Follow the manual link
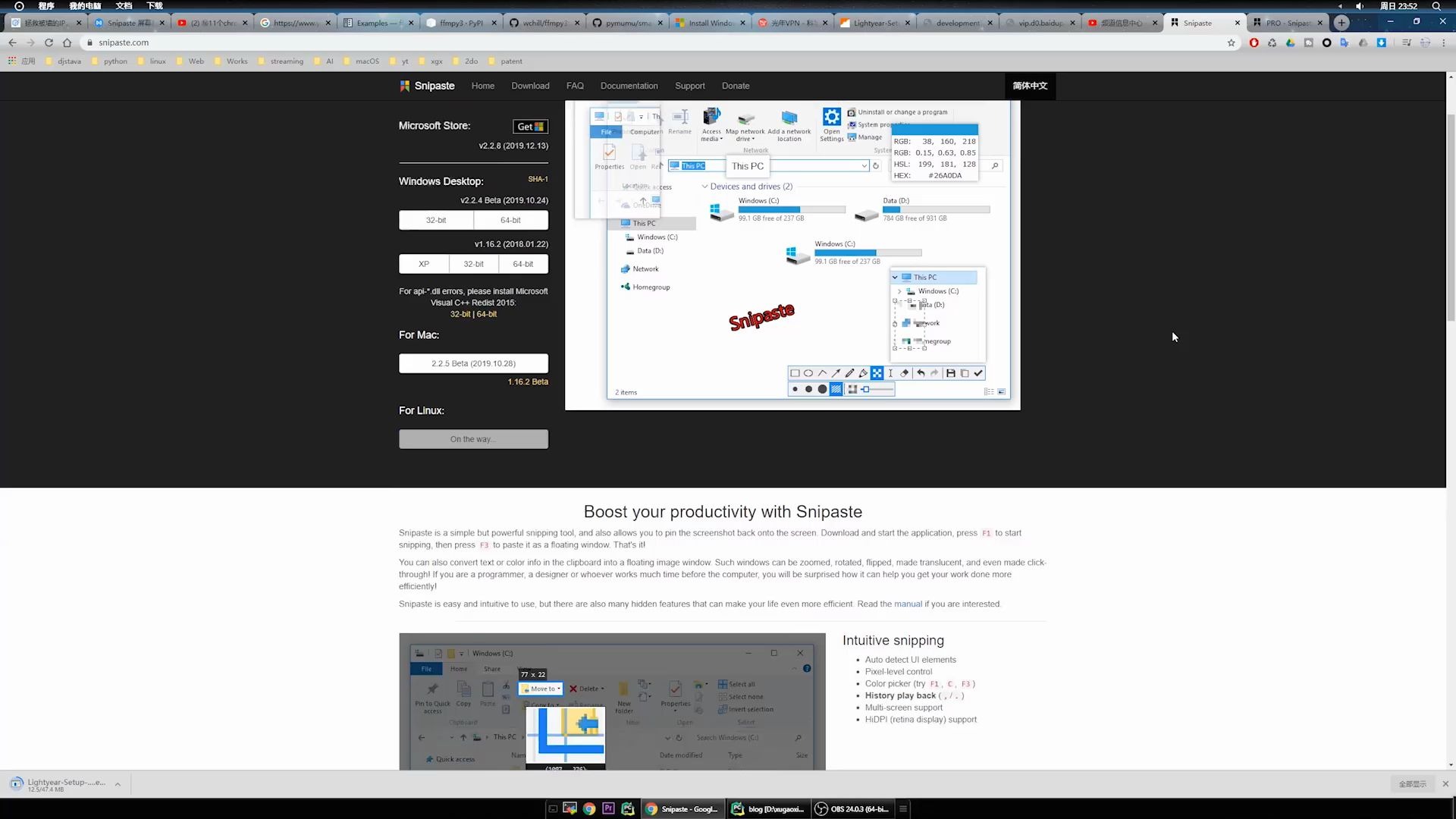Viewport: 1456px width, 819px height. [908, 604]
